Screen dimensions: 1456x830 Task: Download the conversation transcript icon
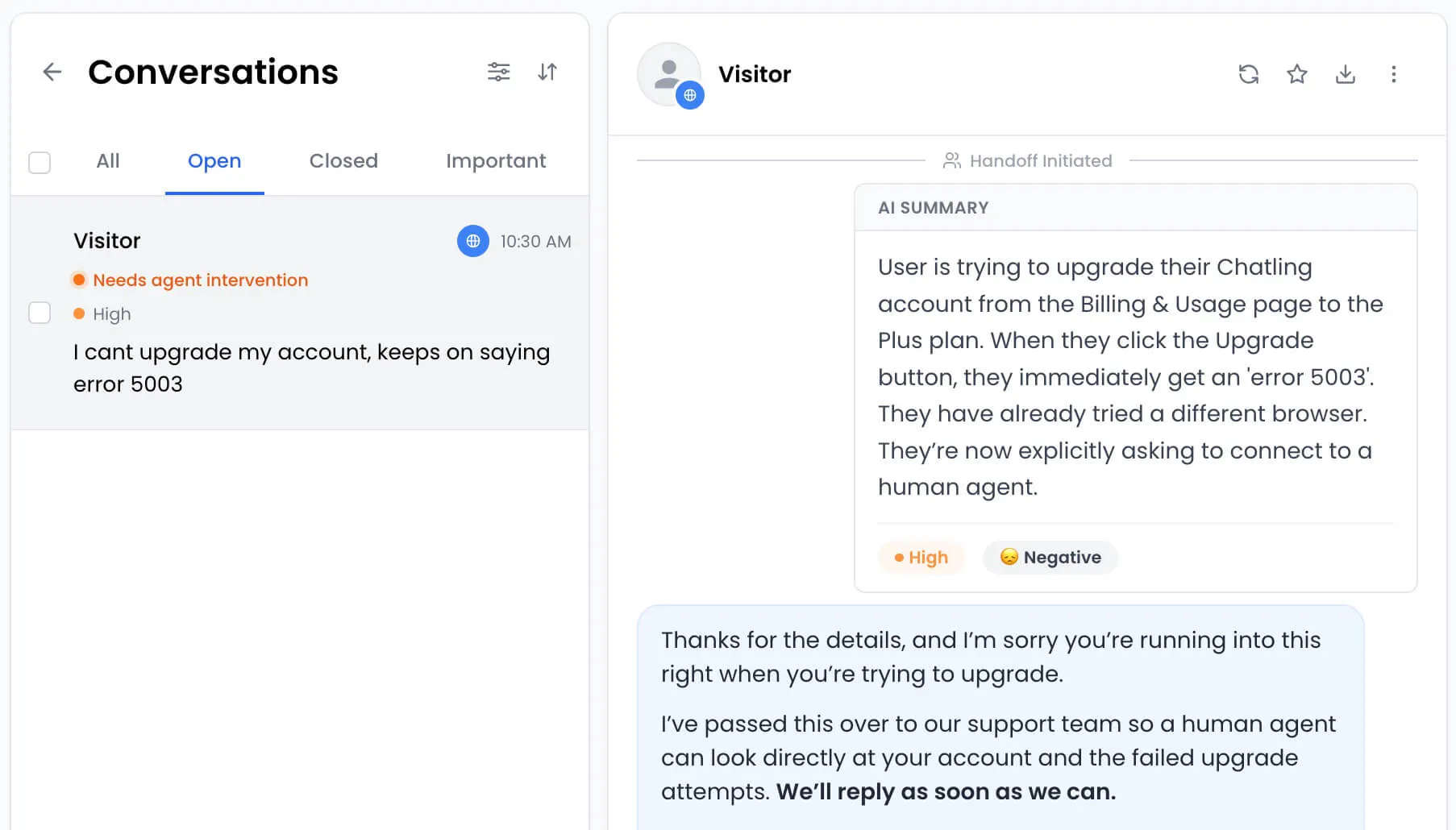point(1345,74)
